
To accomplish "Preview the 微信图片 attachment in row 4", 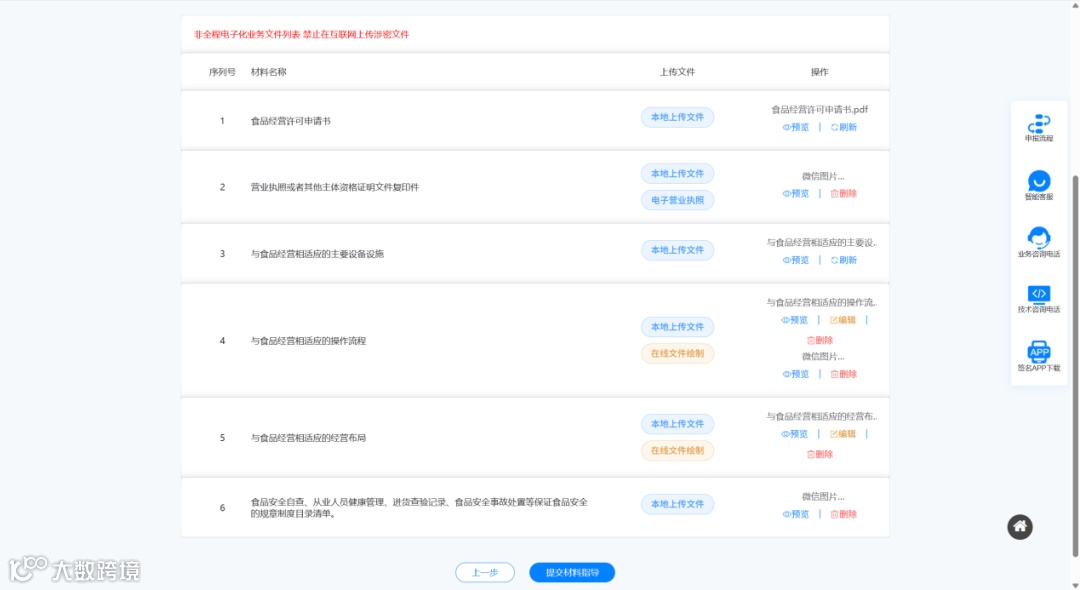I will tap(796, 374).
